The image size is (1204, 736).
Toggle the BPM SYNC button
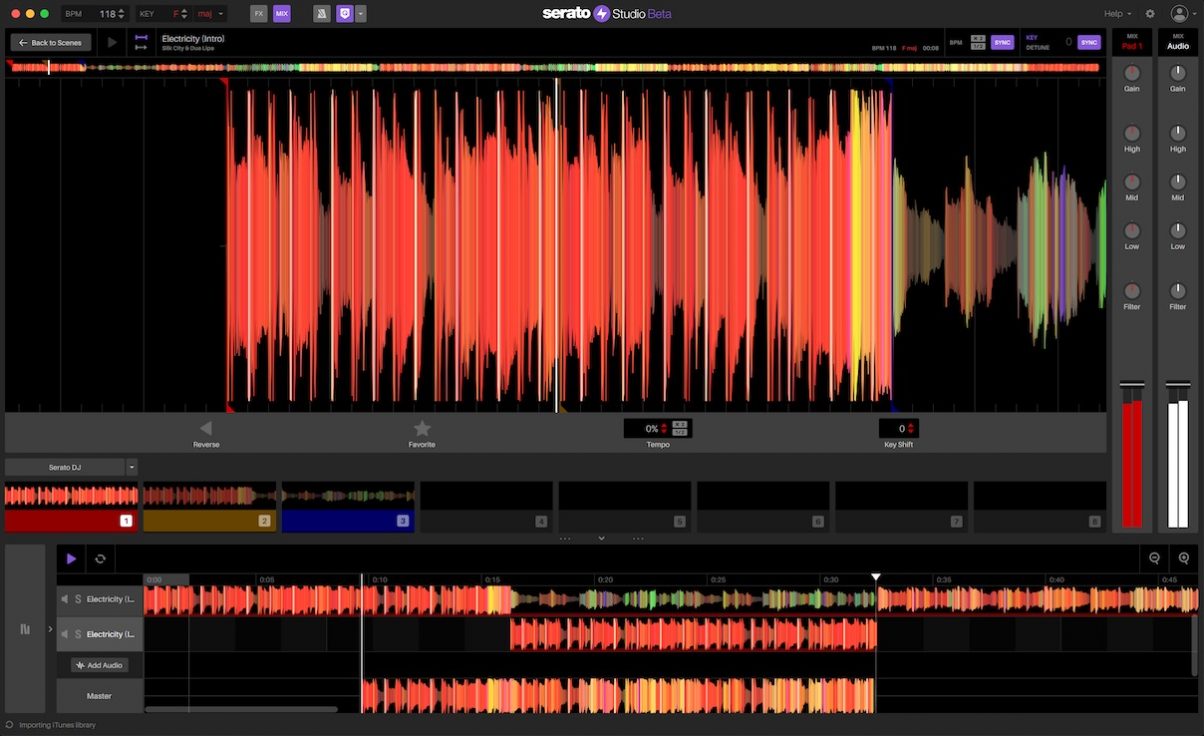coord(1002,42)
